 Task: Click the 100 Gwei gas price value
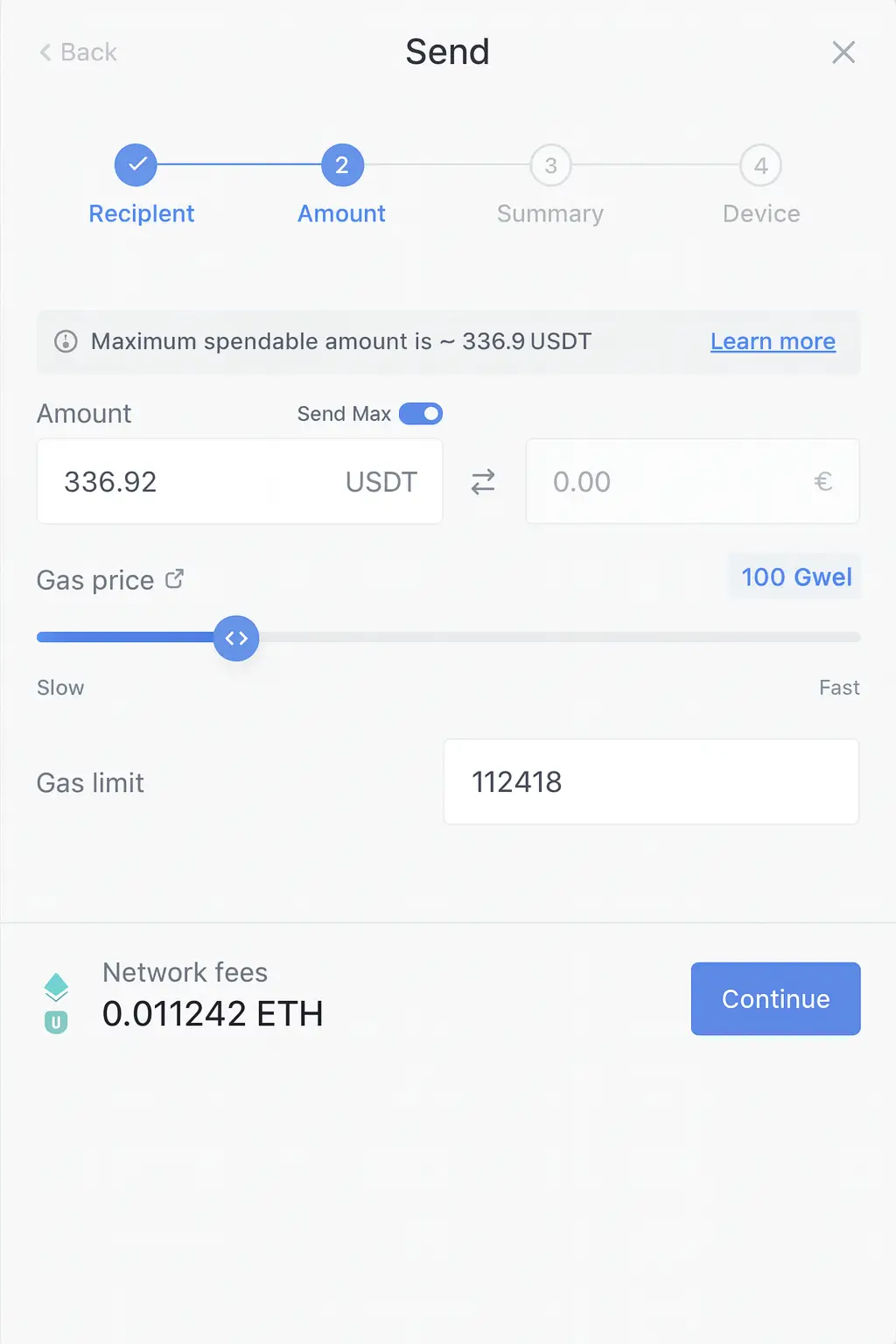pyautogui.click(x=795, y=577)
